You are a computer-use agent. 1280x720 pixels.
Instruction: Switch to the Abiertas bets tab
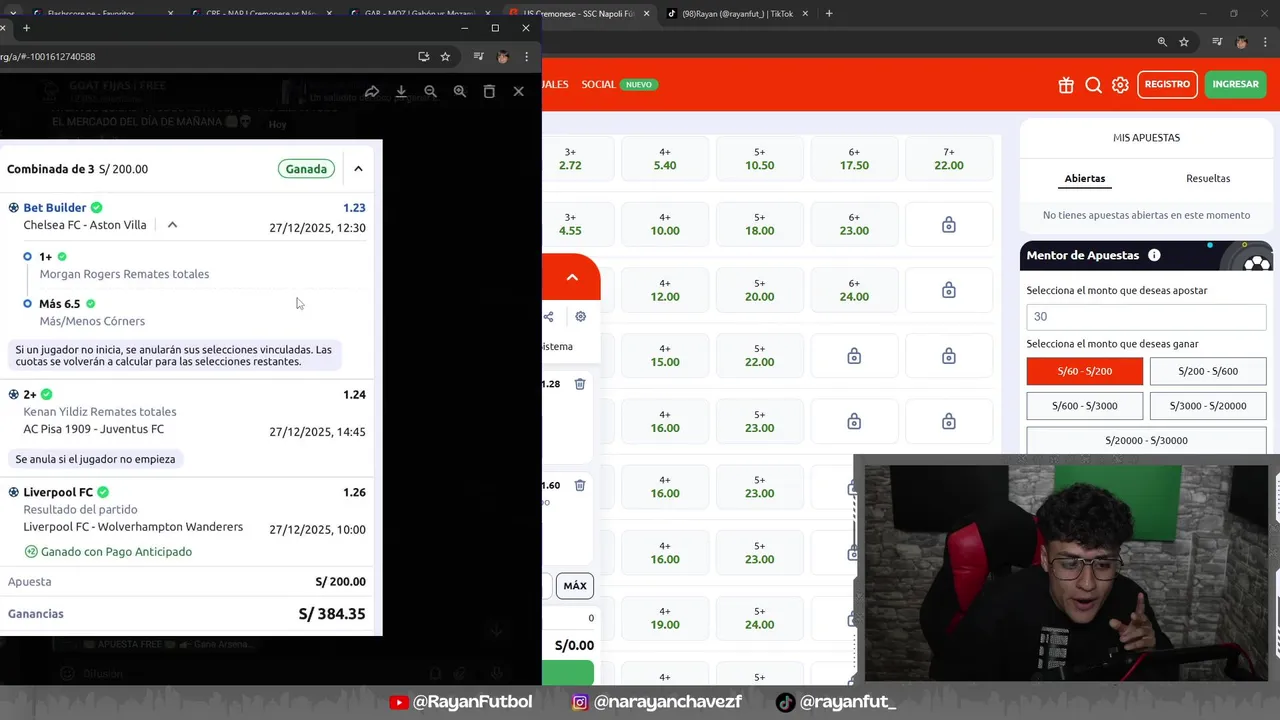1085,178
